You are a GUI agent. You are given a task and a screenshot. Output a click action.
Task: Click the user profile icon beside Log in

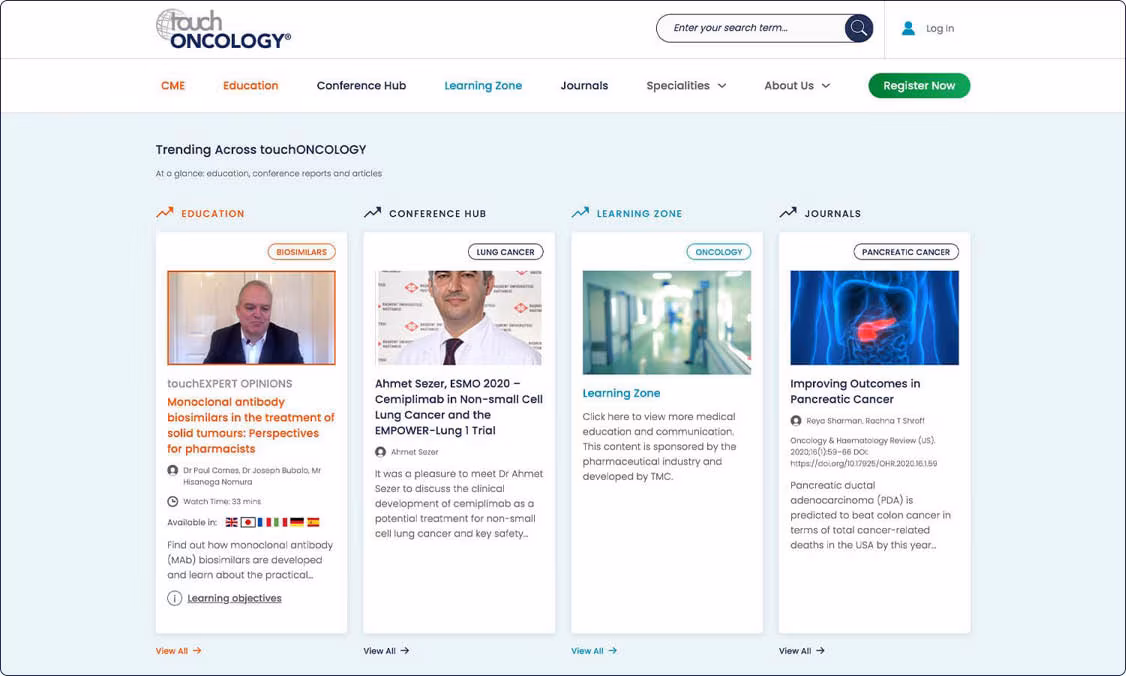point(908,28)
